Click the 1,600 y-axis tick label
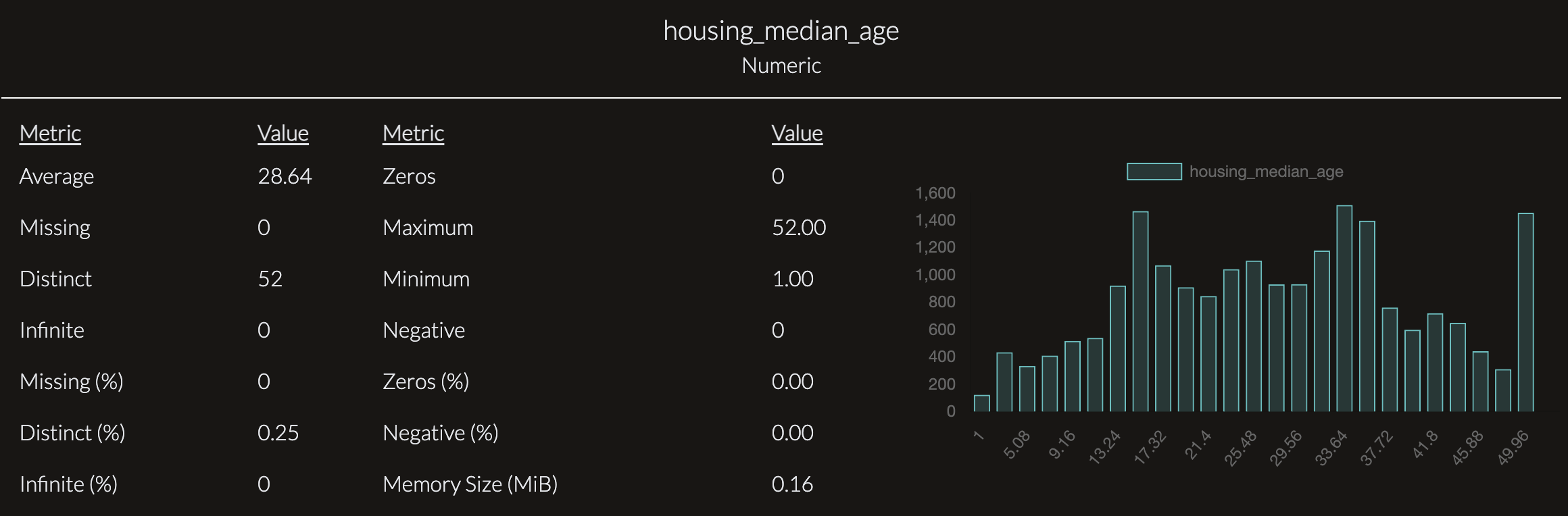The width and height of the screenshot is (1568, 516). click(935, 193)
